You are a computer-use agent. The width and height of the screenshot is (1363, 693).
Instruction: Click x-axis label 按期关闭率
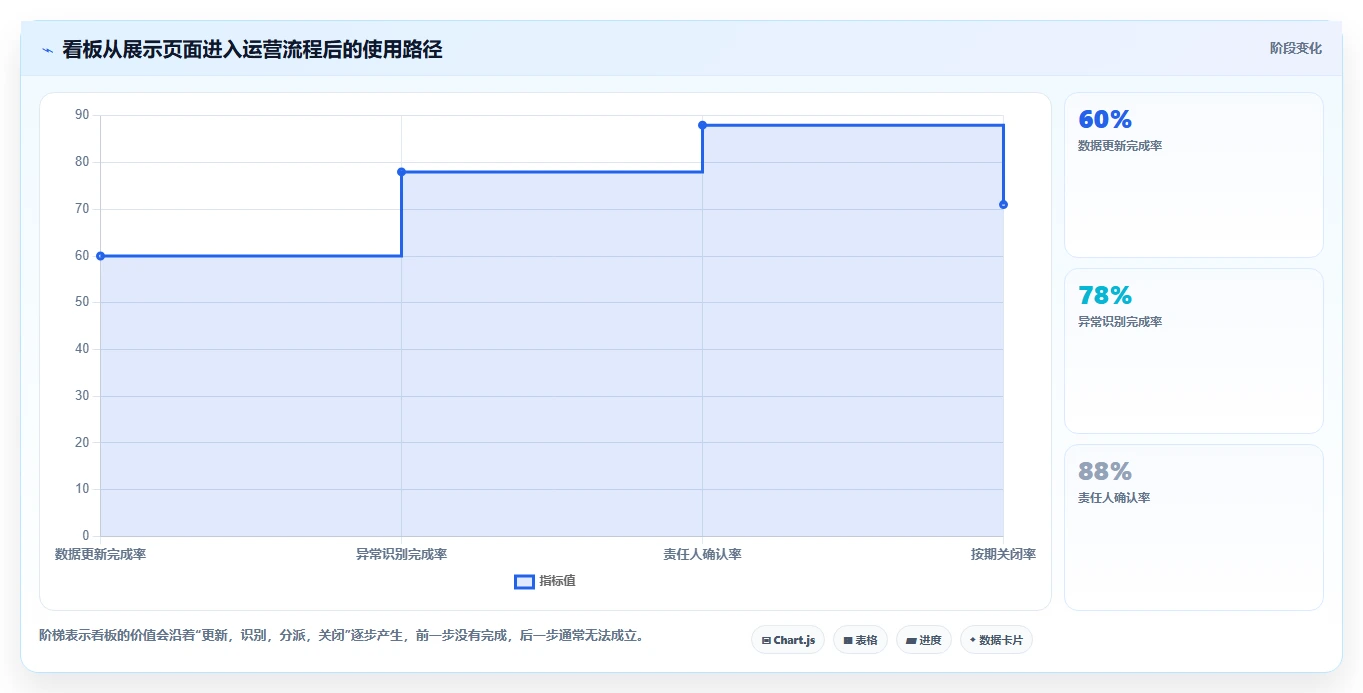pos(1003,554)
